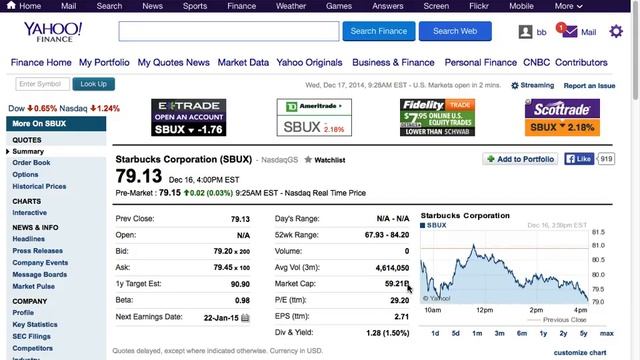
Task: Select the max chart range
Action: pos(607,333)
